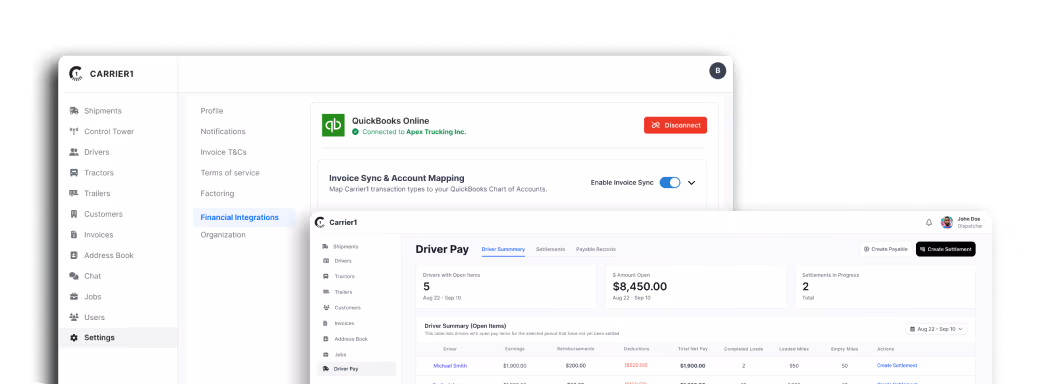The image size is (1048, 384).
Task: Select Financial Integrations in settings menu
Action: (x=243, y=218)
